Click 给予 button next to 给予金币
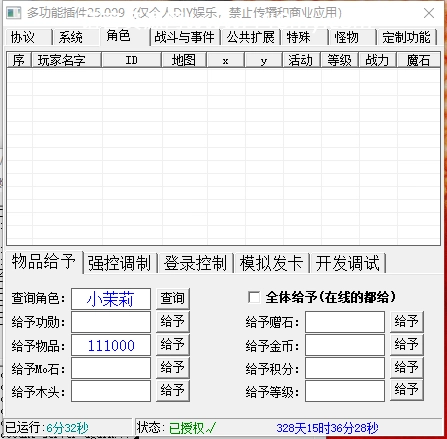 point(407,345)
